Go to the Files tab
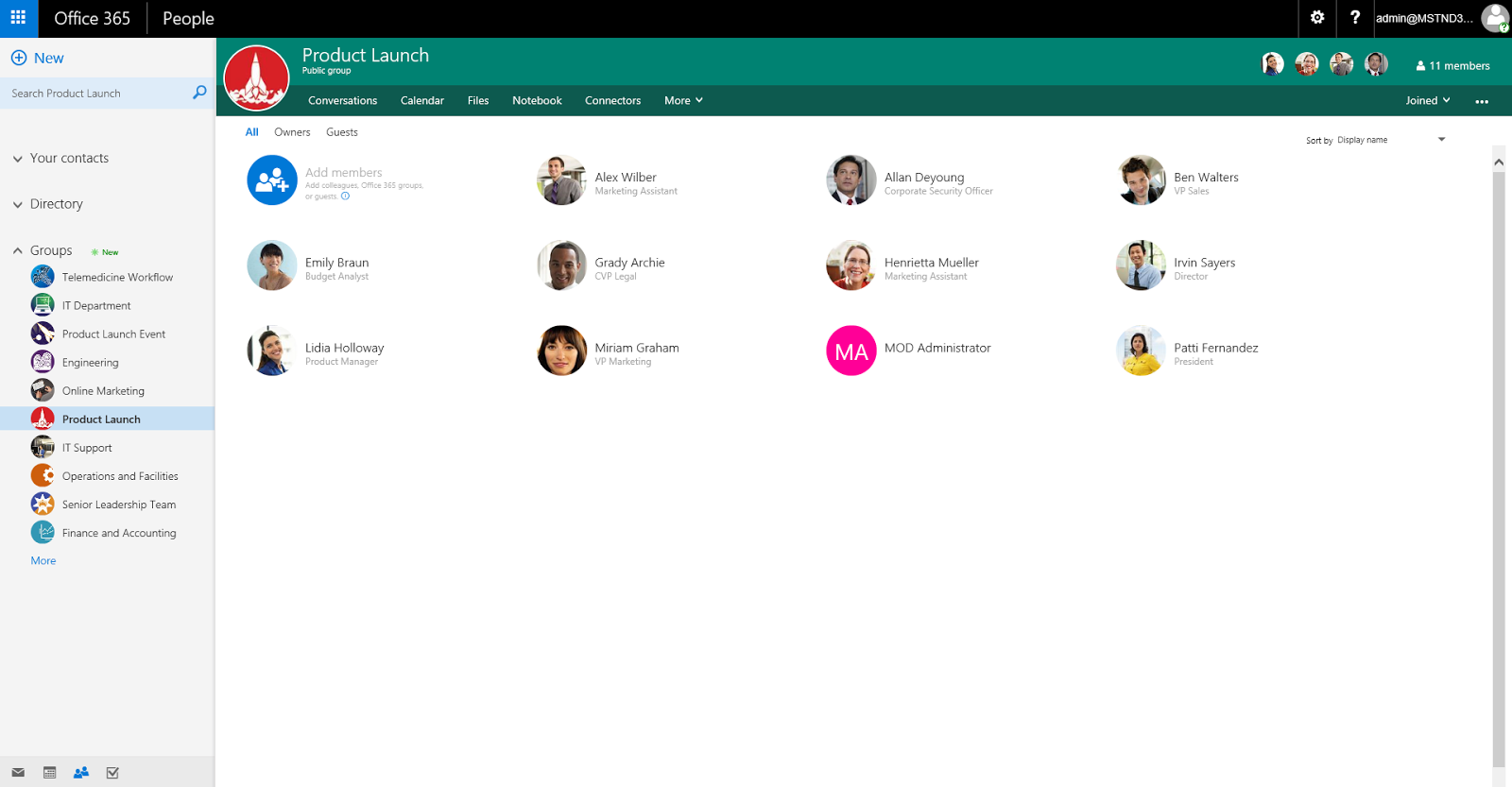 click(x=478, y=100)
